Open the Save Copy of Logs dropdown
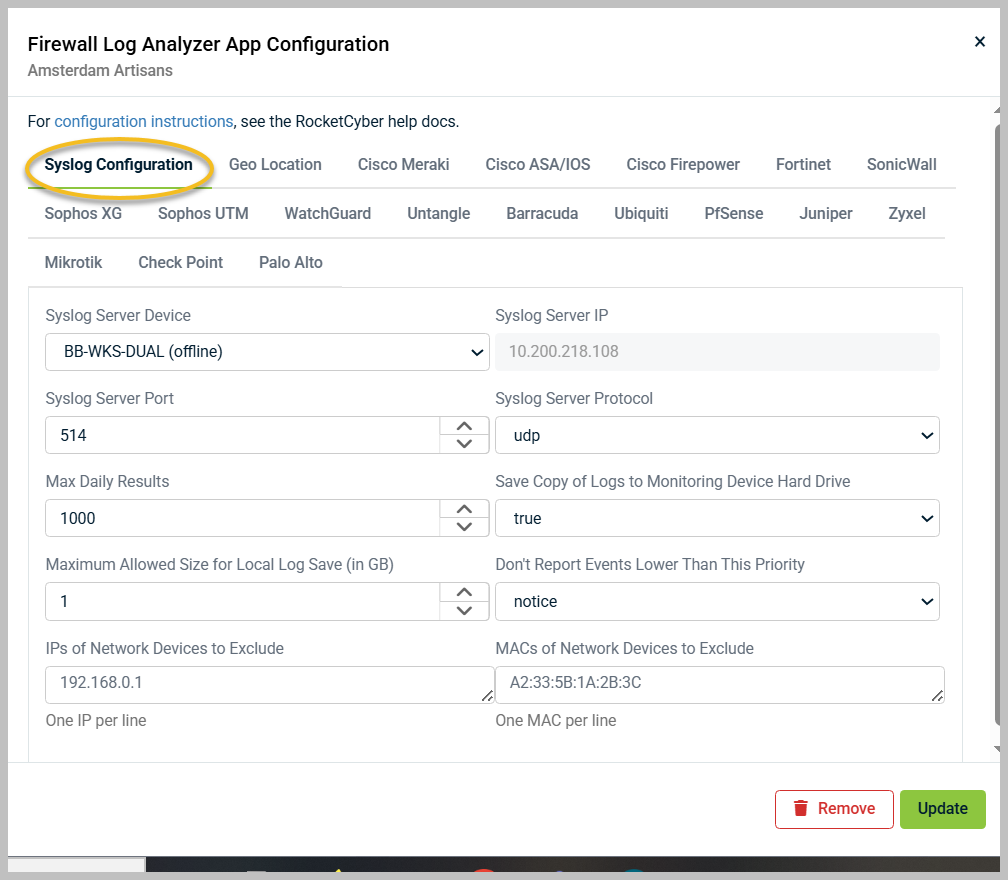The image size is (1008, 880). (718, 518)
